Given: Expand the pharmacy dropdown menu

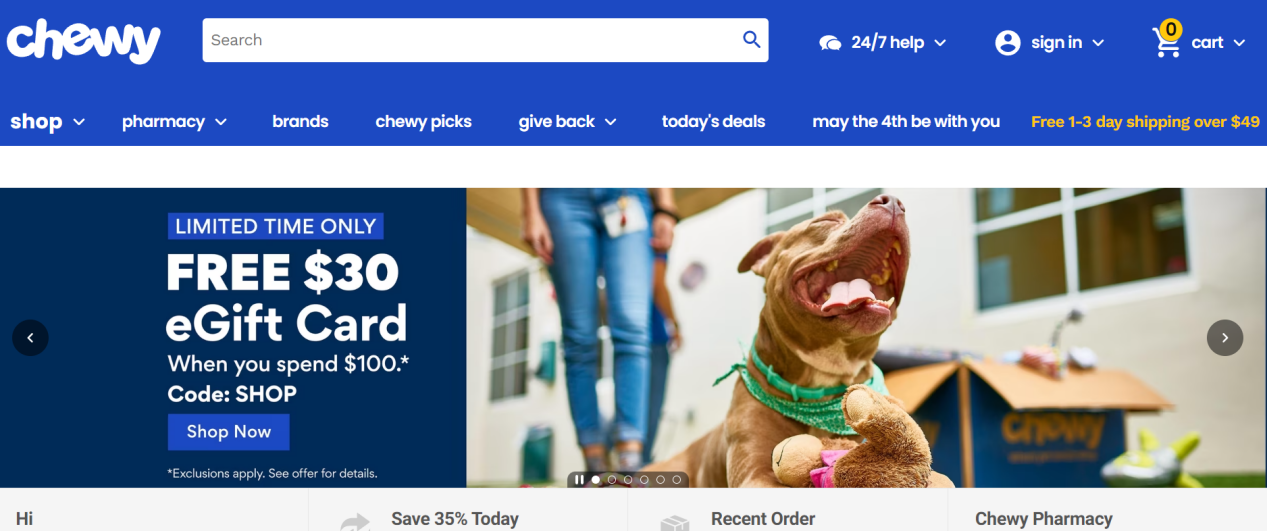Looking at the screenshot, I should tap(175, 121).
